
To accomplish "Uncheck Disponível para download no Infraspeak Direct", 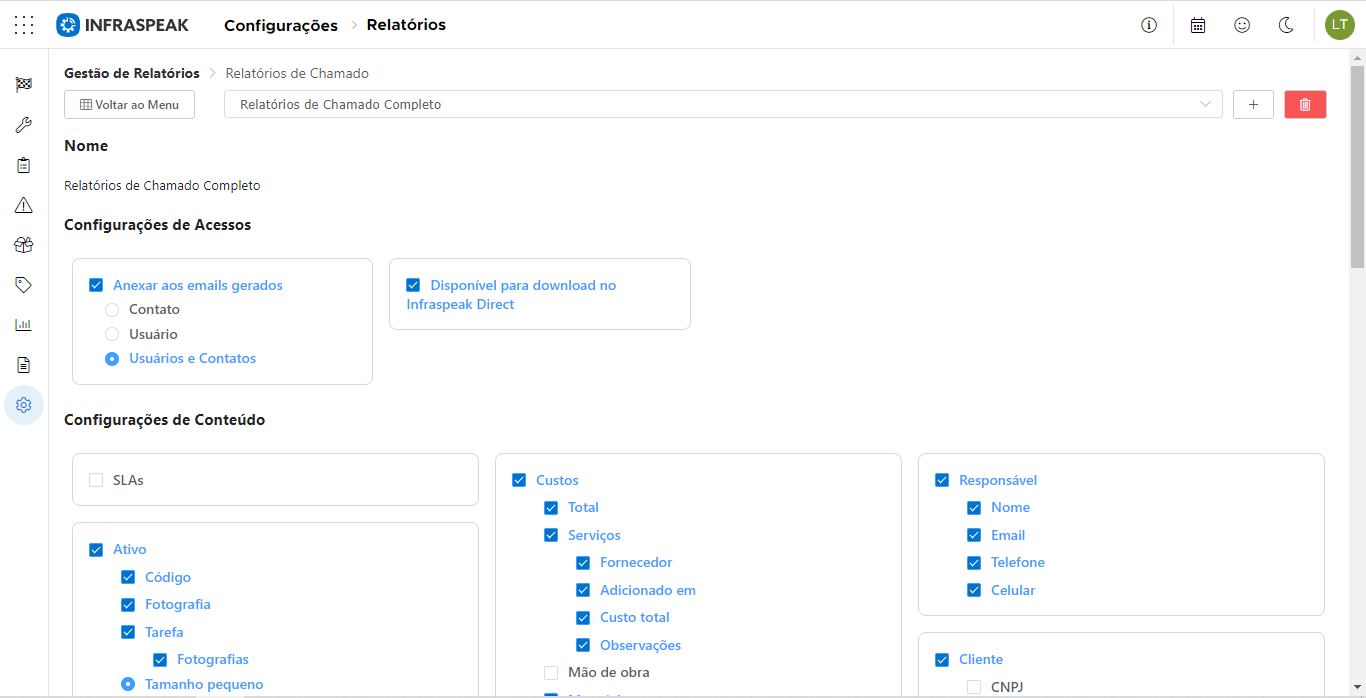I will tap(413, 285).
